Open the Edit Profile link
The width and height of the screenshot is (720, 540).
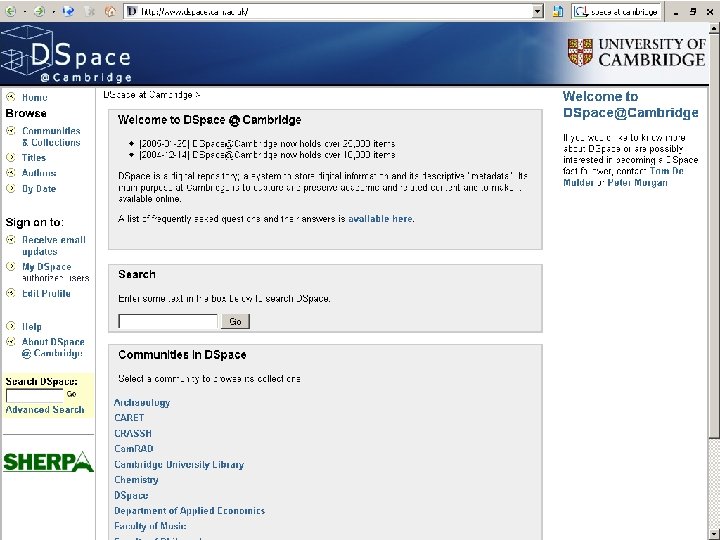46,293
